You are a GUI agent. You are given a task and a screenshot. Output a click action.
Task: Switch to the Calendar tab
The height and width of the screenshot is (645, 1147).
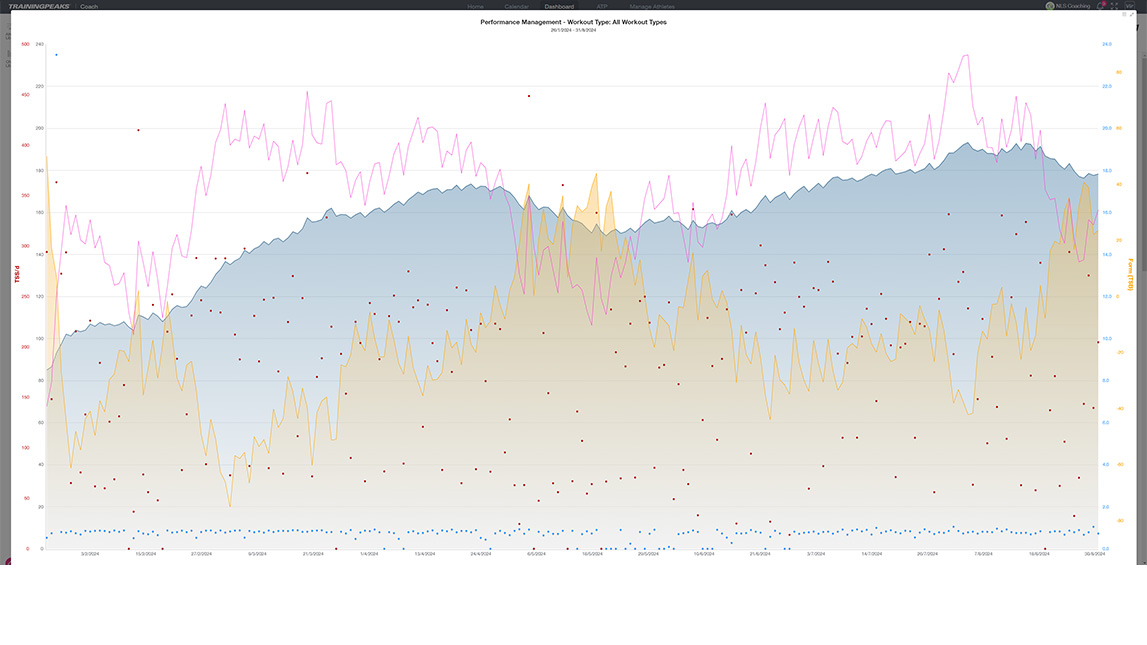516,6
